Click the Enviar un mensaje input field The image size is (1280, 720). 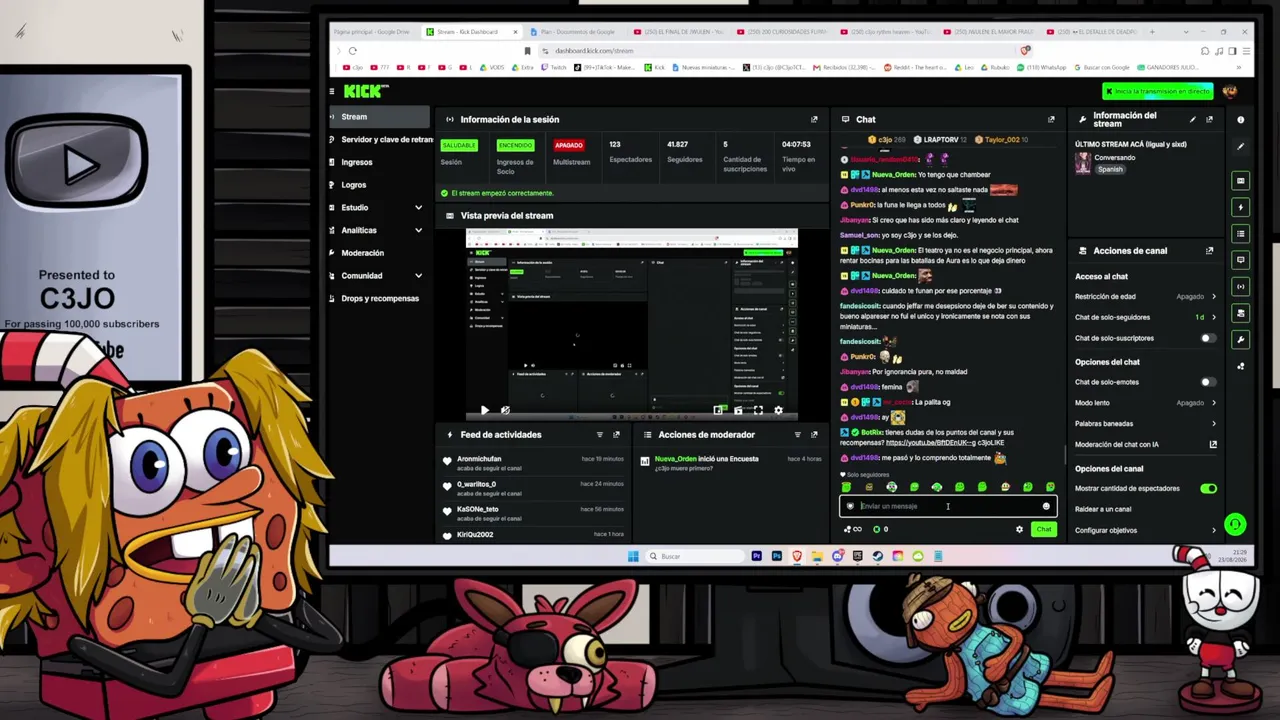(x=947, y=506)
